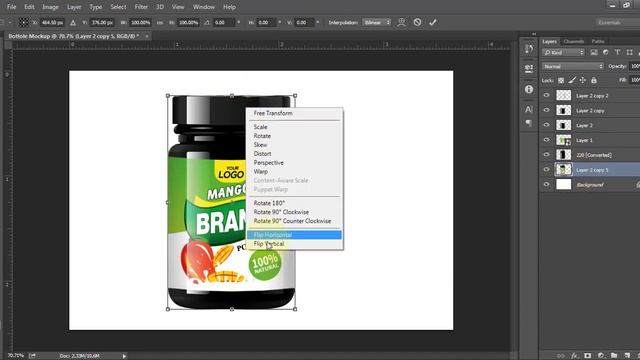Image resolution: width=640 pixels, height=360 pixels.
Task: Commit the transform with the checkmark icon
Action: coord(433,22)
